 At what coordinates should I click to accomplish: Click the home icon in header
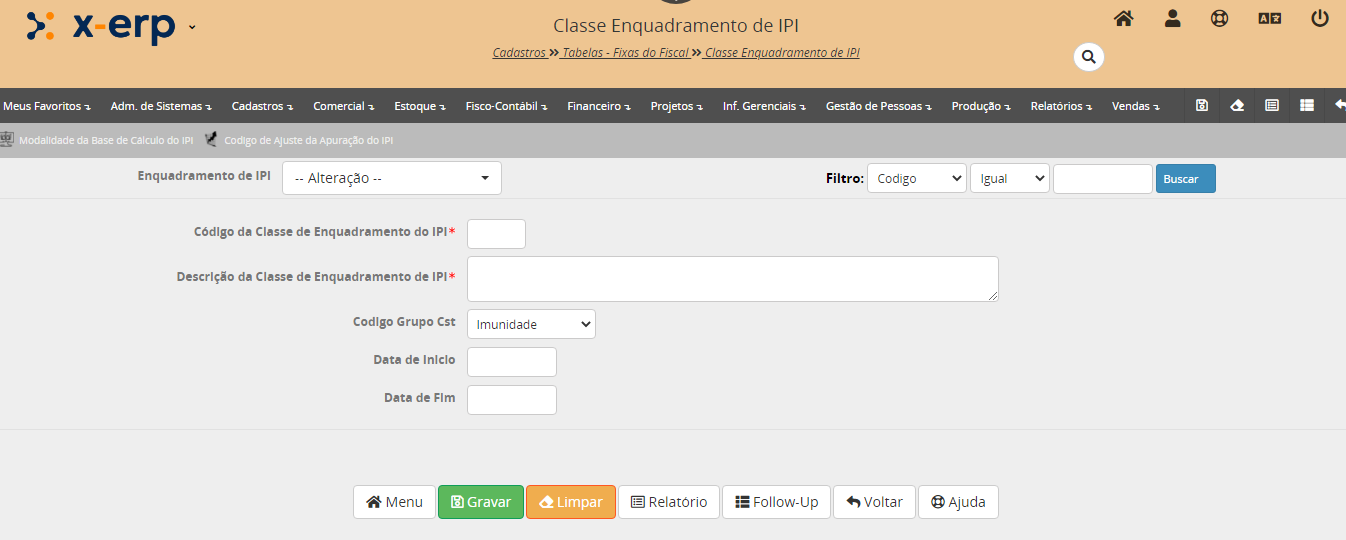pyautogui.click(x=1123, y=18)
